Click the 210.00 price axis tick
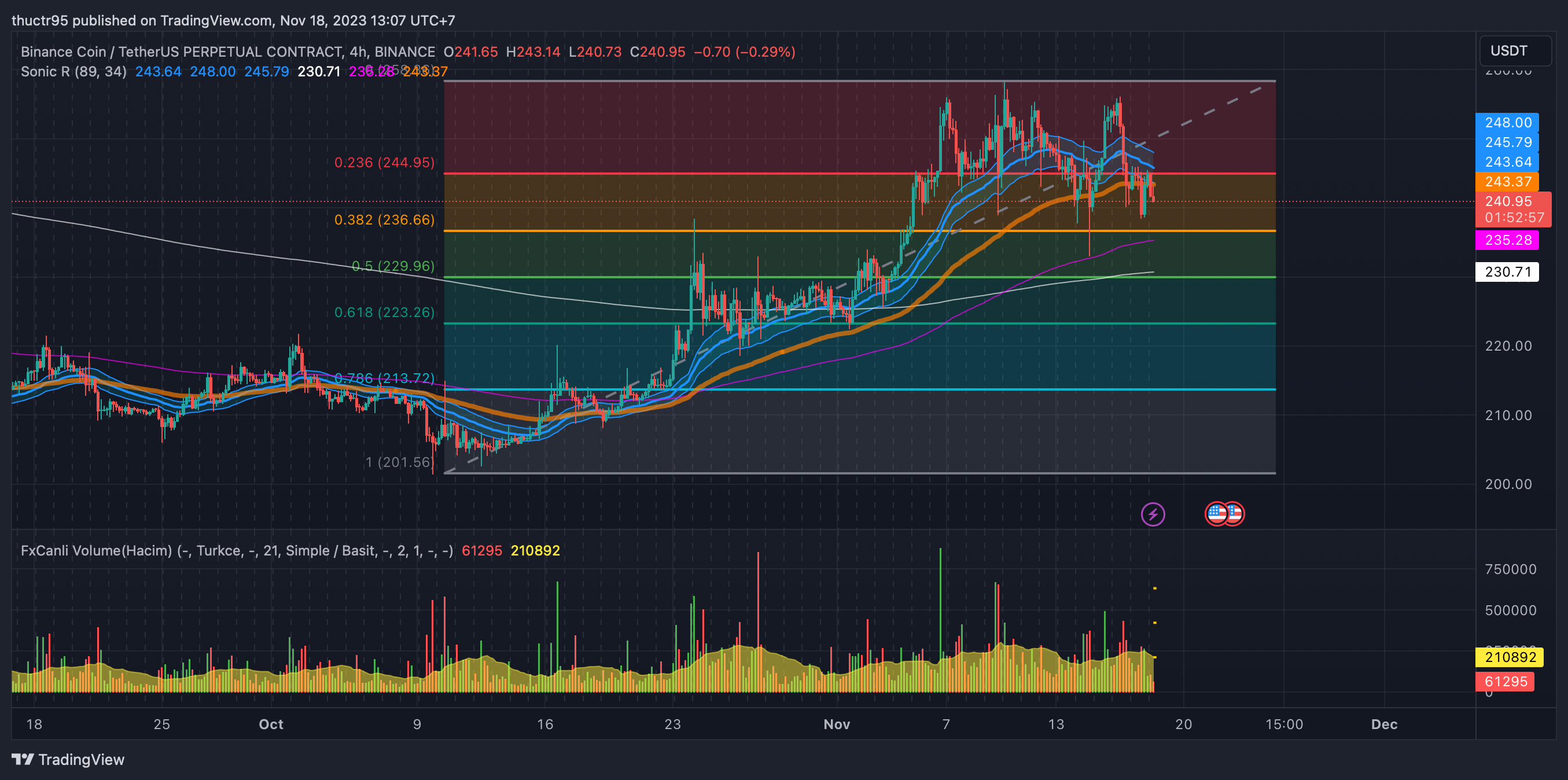Viewport: 1568px width, 780px height. point(1508,415)
